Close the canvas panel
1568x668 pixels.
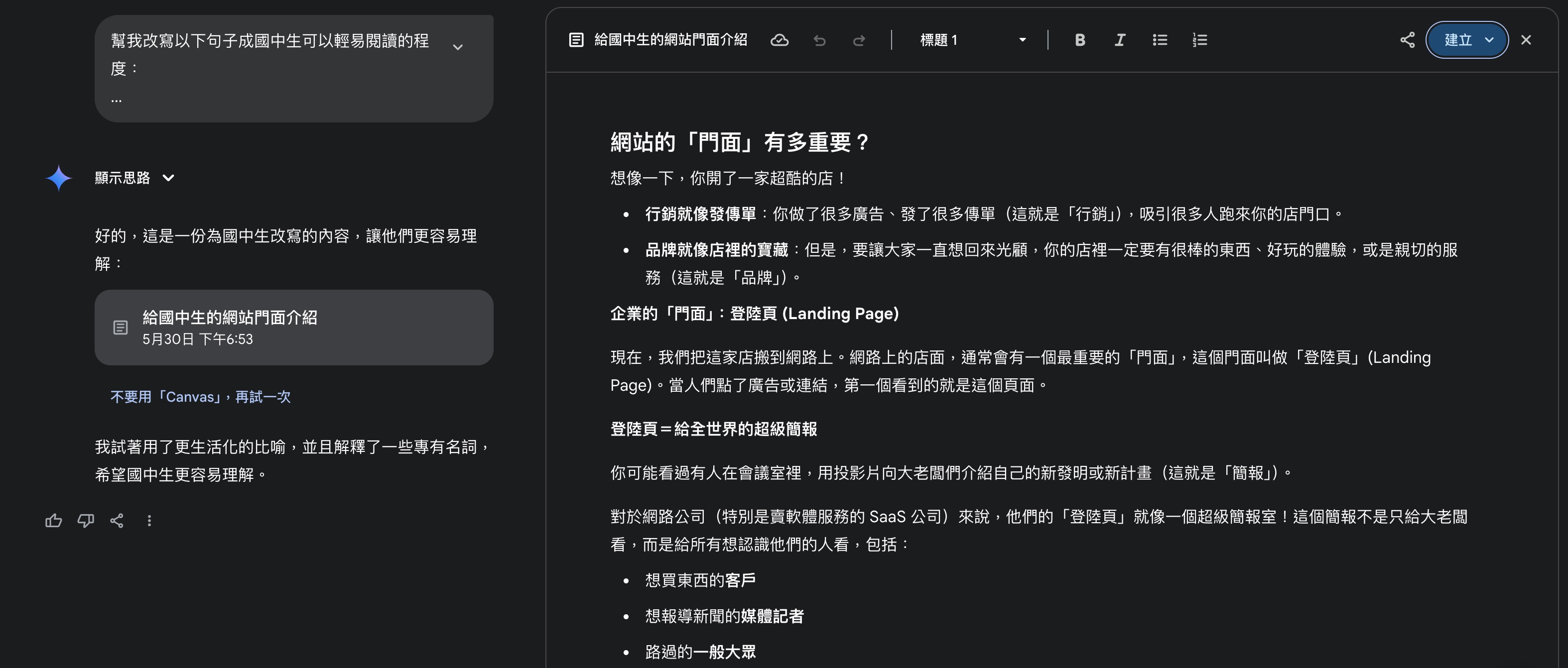click(x=1526, y=40)
